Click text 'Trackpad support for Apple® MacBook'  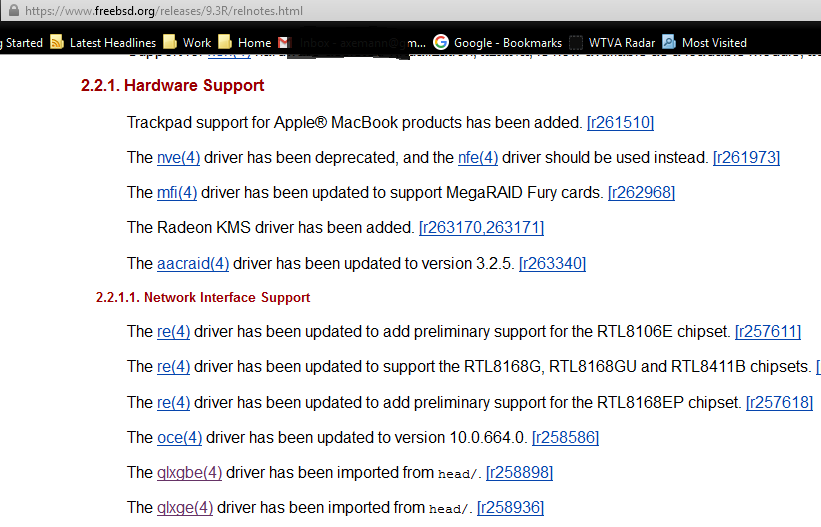pyautogui.click(x=262, y=123)
